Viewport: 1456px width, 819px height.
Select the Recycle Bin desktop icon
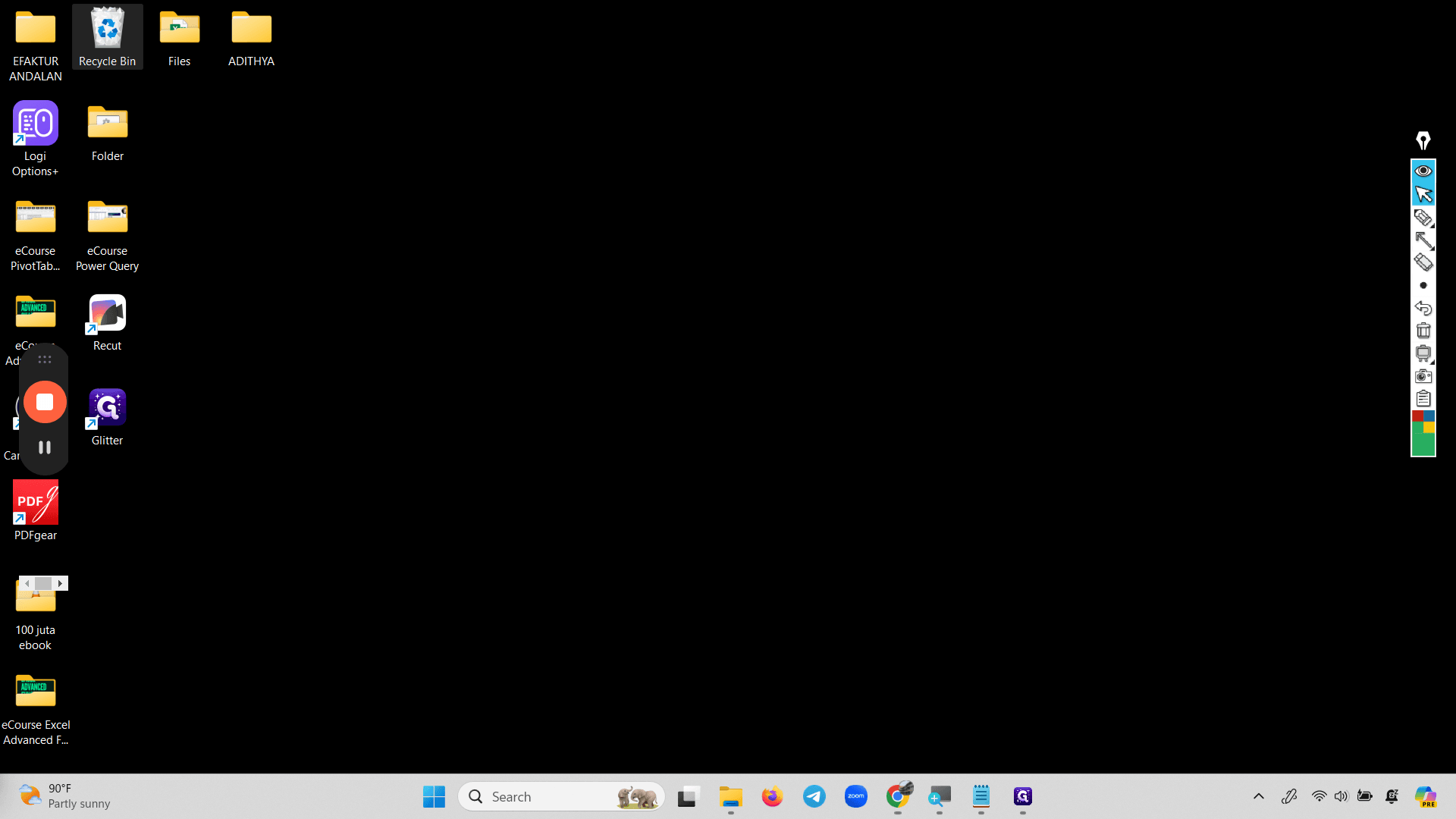108,37
